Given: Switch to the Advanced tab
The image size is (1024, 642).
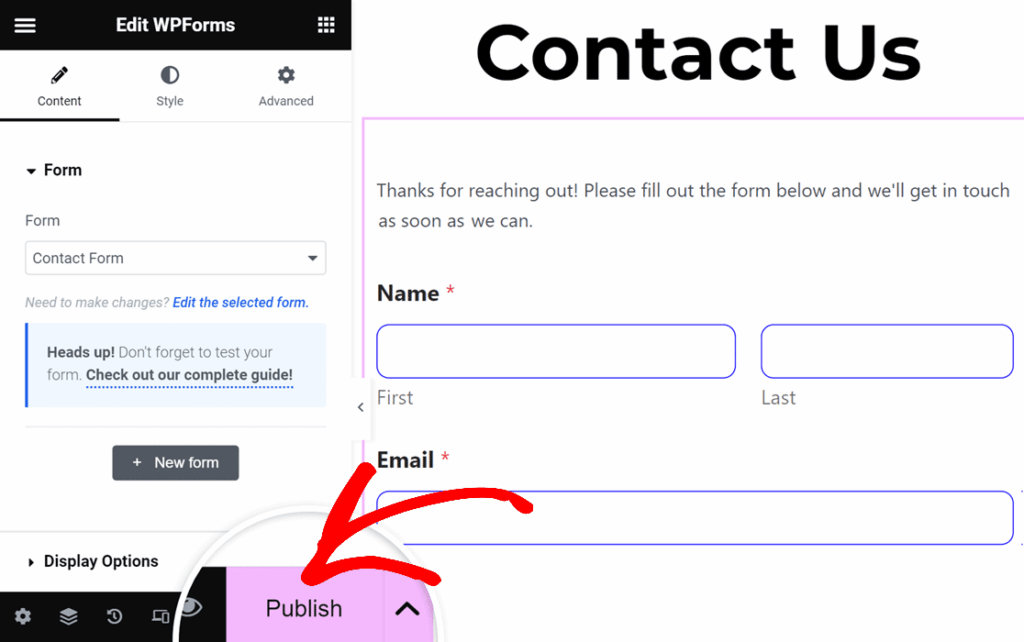Looking at the screenshot, I should click(x=285, y=86).
